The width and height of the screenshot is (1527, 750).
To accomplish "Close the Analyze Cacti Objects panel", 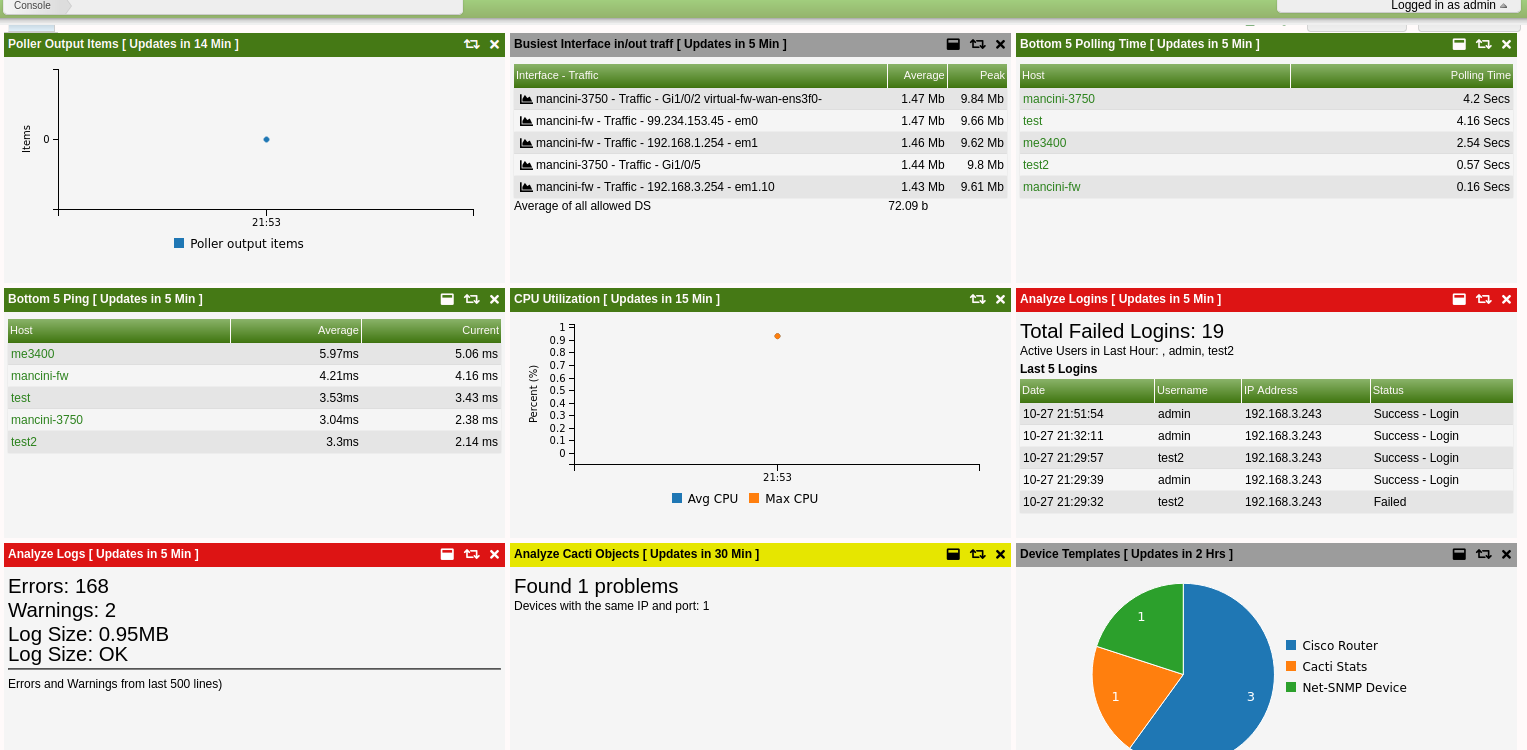I will click(1000, 554).
